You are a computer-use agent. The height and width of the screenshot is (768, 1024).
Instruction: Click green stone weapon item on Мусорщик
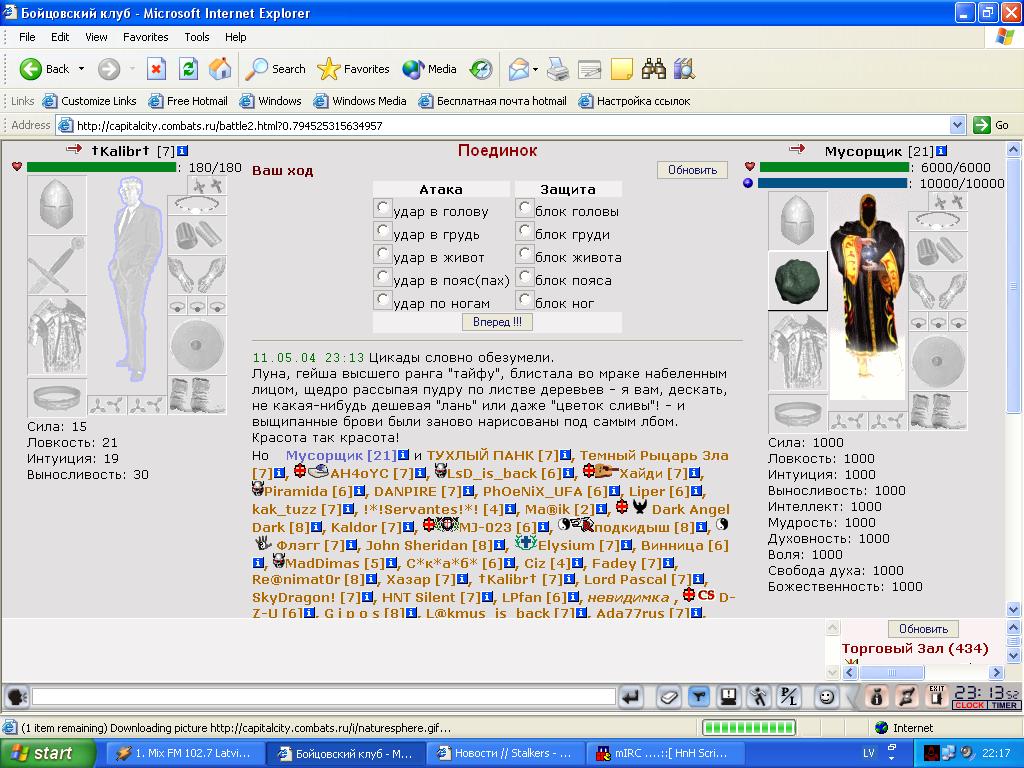(x=797, y=281)
